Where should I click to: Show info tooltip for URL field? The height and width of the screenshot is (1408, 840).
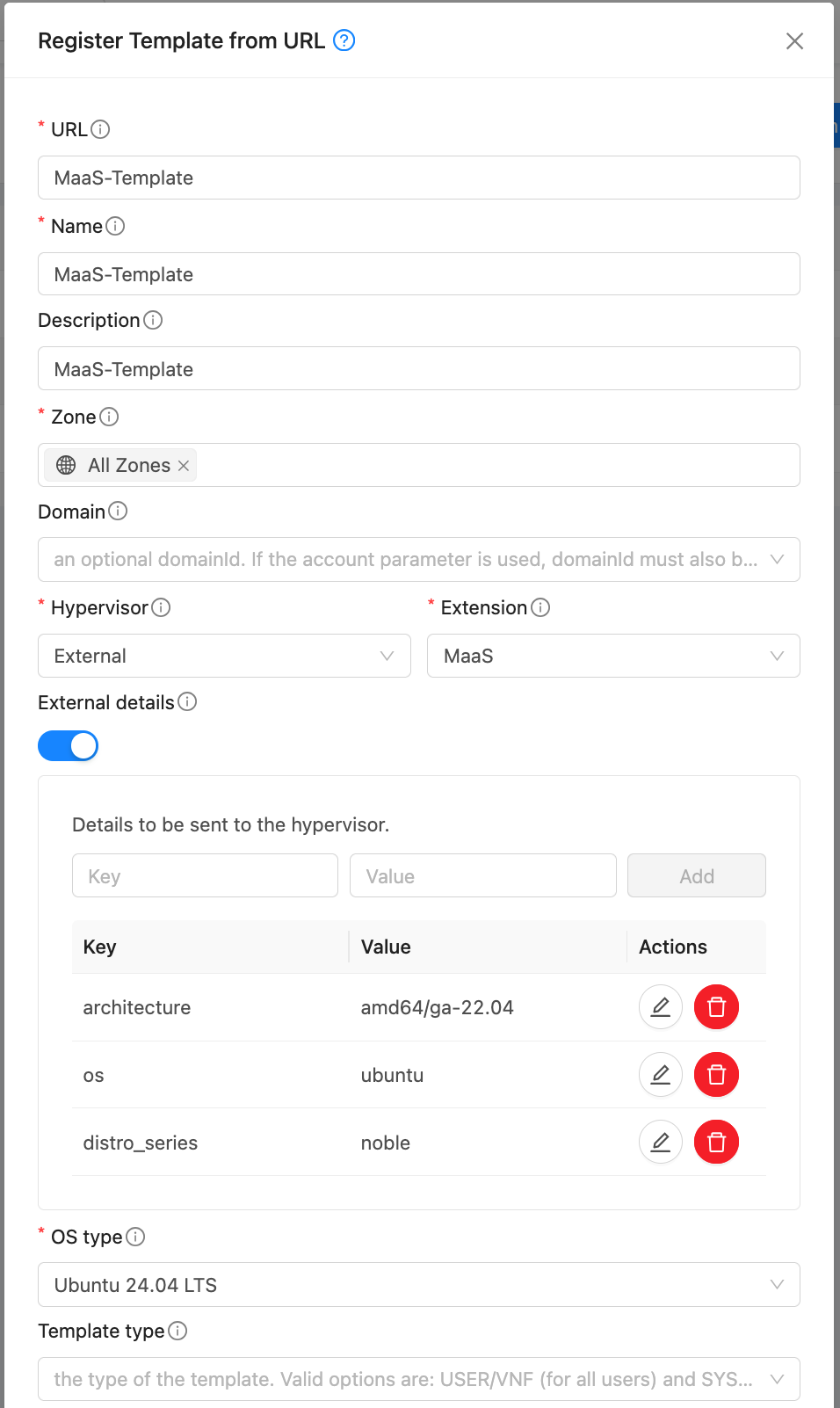pos(100,129)
